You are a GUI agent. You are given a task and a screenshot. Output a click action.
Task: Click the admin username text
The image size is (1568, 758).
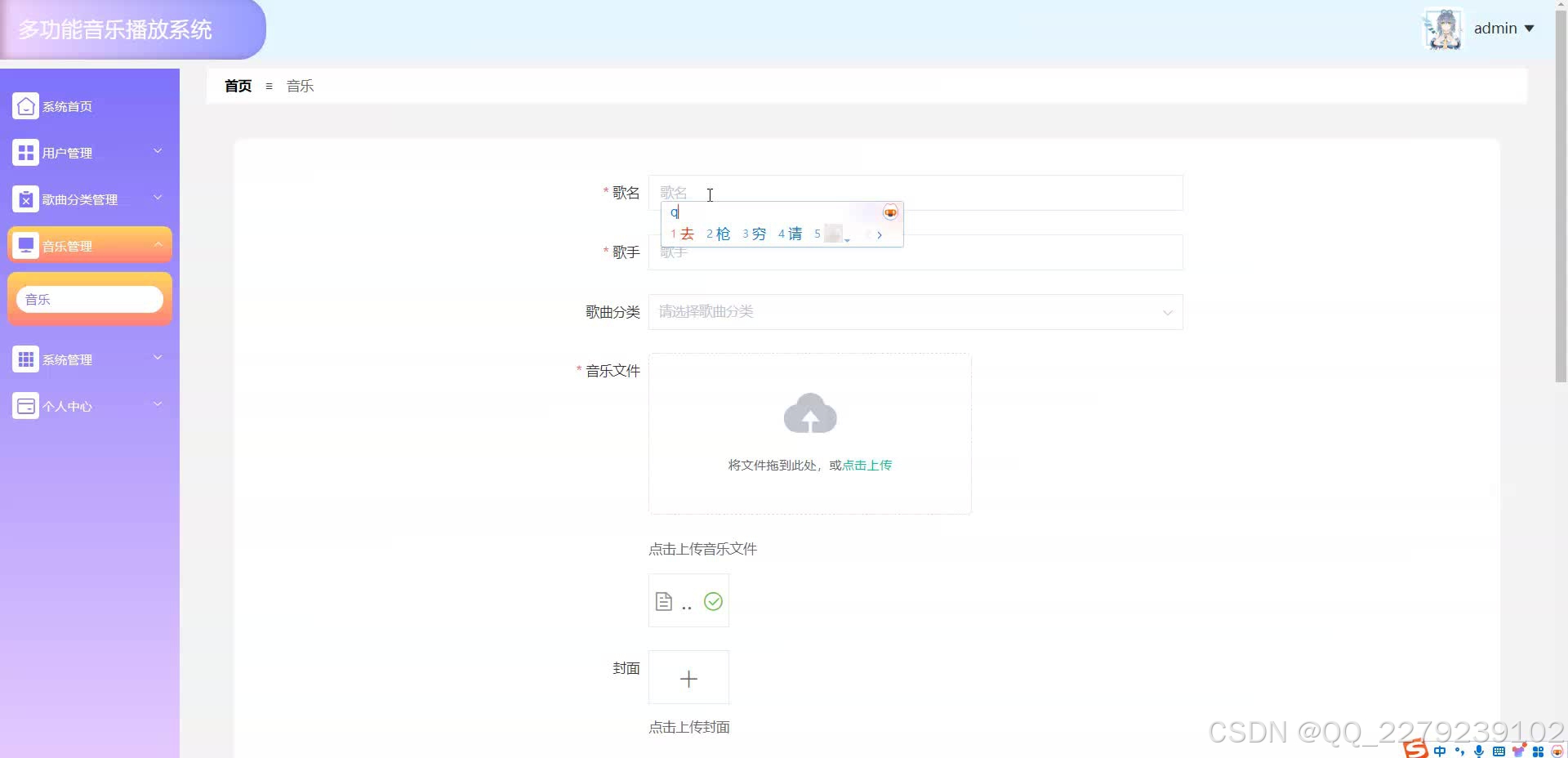(x=1495, y=29)
